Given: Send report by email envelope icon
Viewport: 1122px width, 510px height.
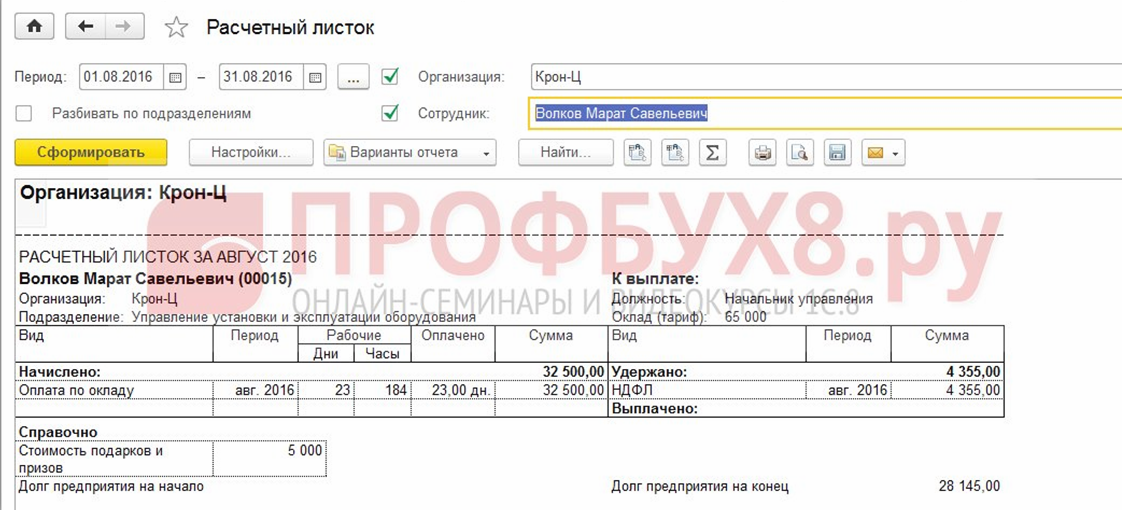Looking at the screenshot, I should [x=876, y=152].
